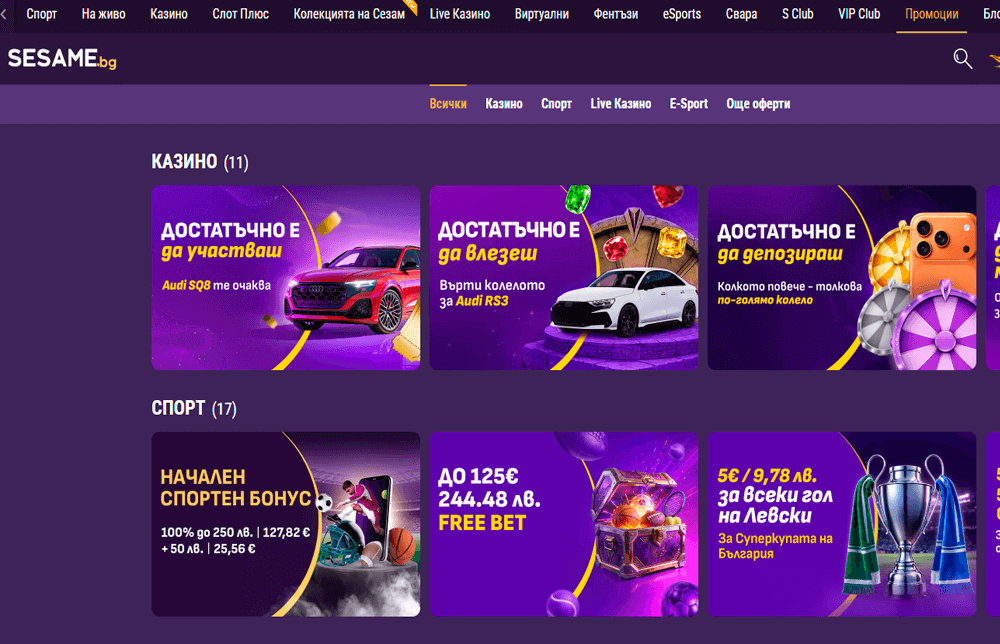Open the Достатъчно е да депозираш promo

tap(841, 278)
